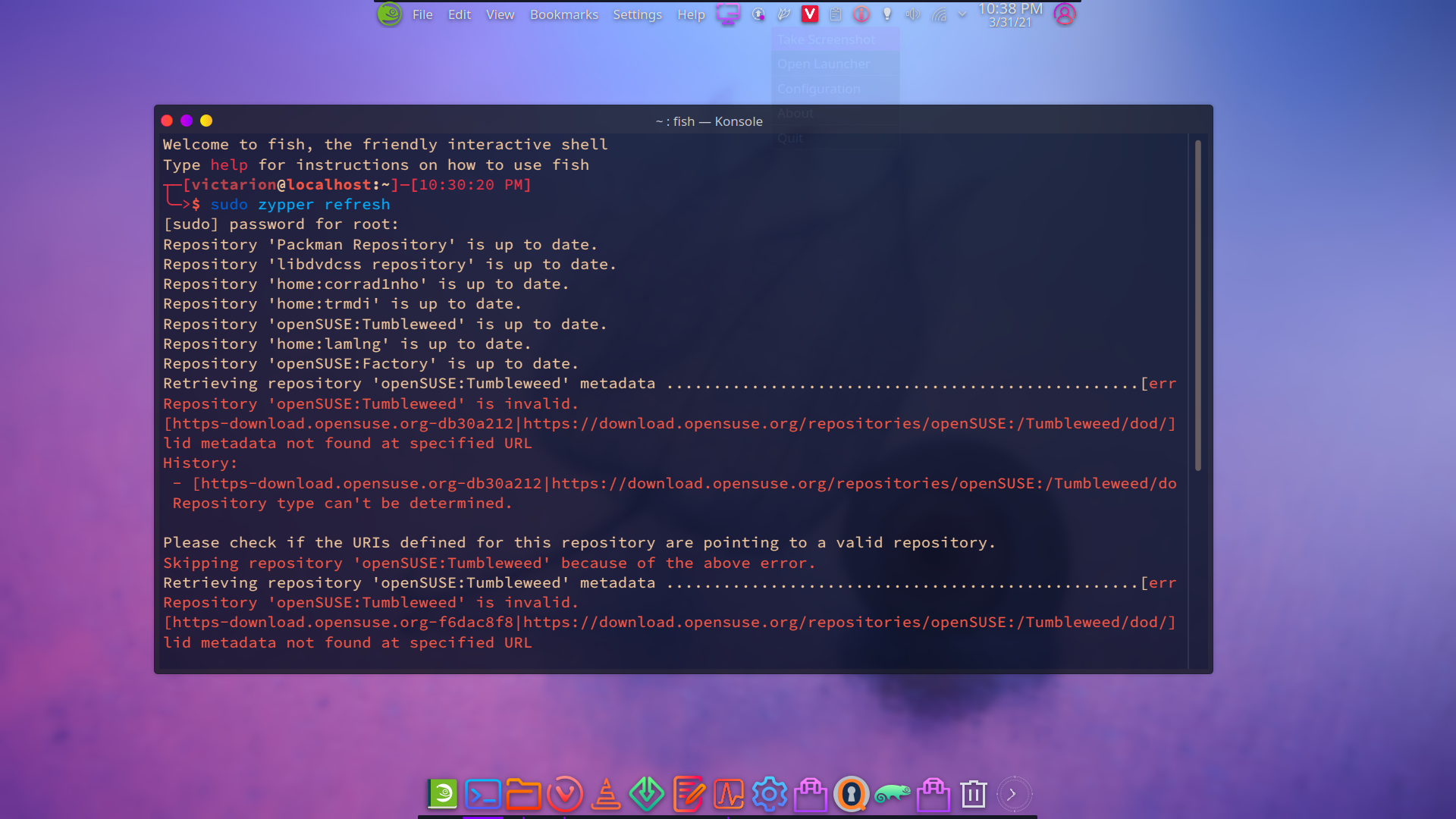Launch Vivaldi browser from the dock

click(x=565, y=794)
